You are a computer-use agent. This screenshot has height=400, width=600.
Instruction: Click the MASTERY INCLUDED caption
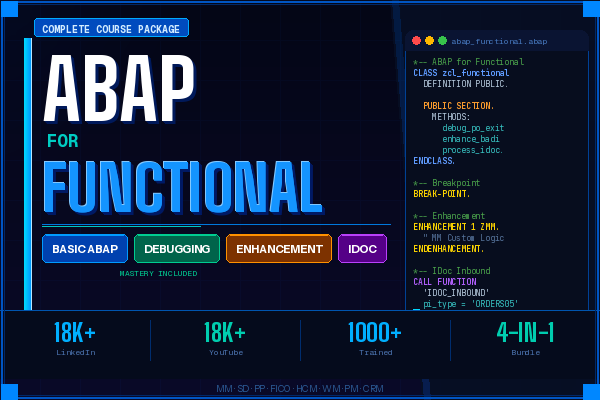158,273
